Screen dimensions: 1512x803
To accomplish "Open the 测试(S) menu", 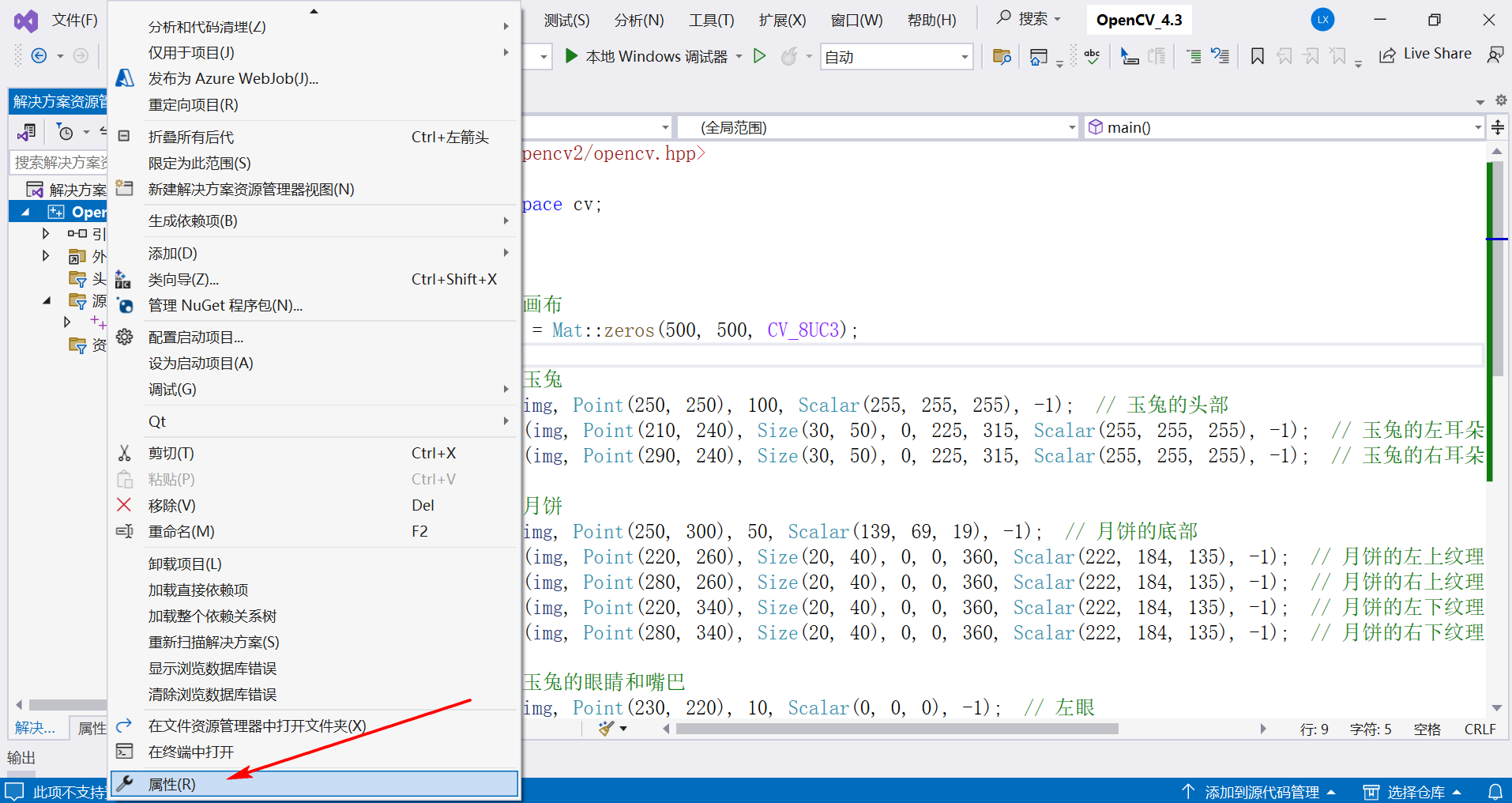I will coord(566,20).
